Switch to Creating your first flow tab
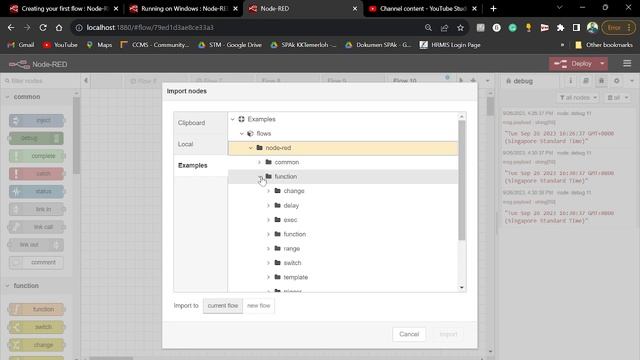Image resolution: width=640 pixels, height=360 pixels. coord(64,9)
